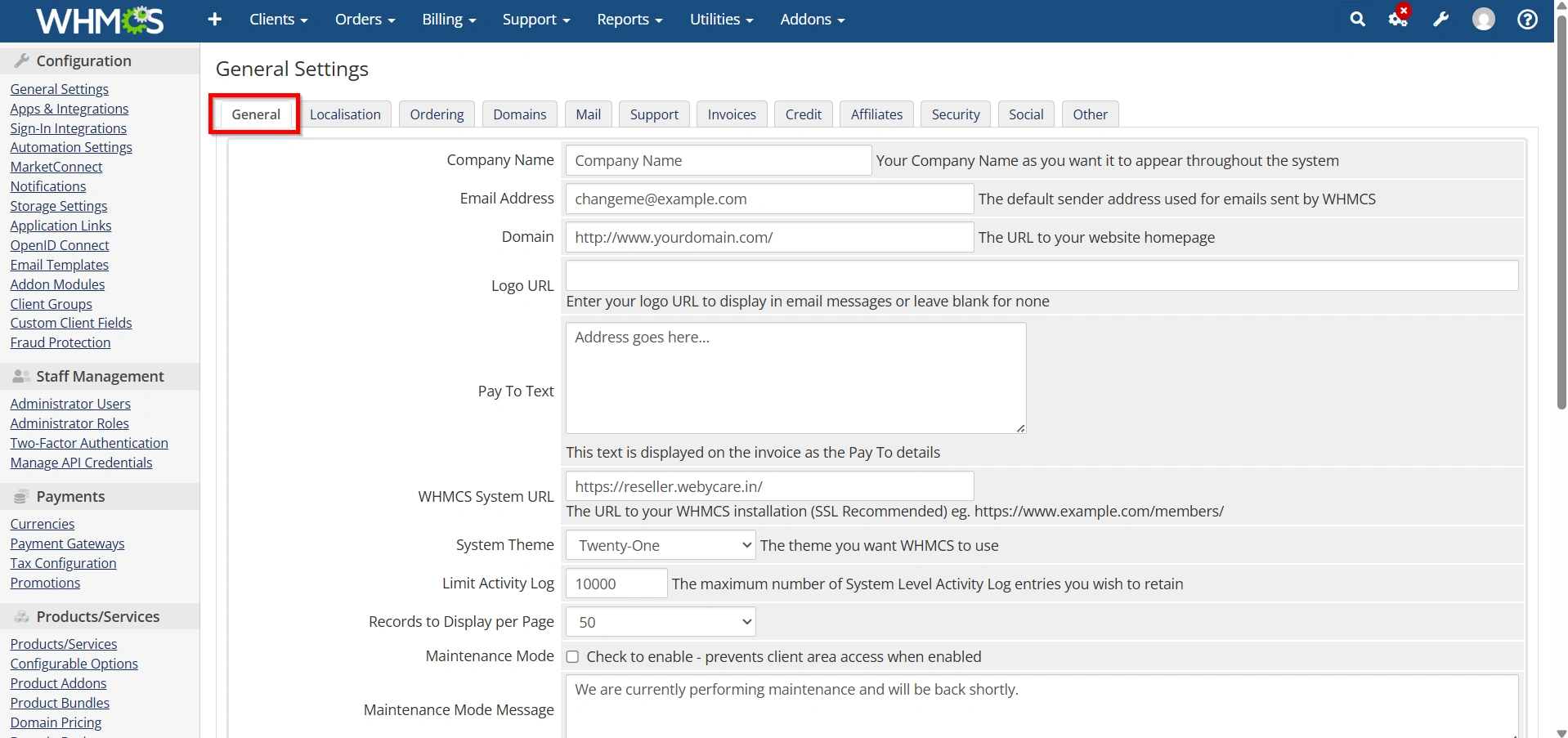
Task: Open the Addons menu
Action: [812, 19]
